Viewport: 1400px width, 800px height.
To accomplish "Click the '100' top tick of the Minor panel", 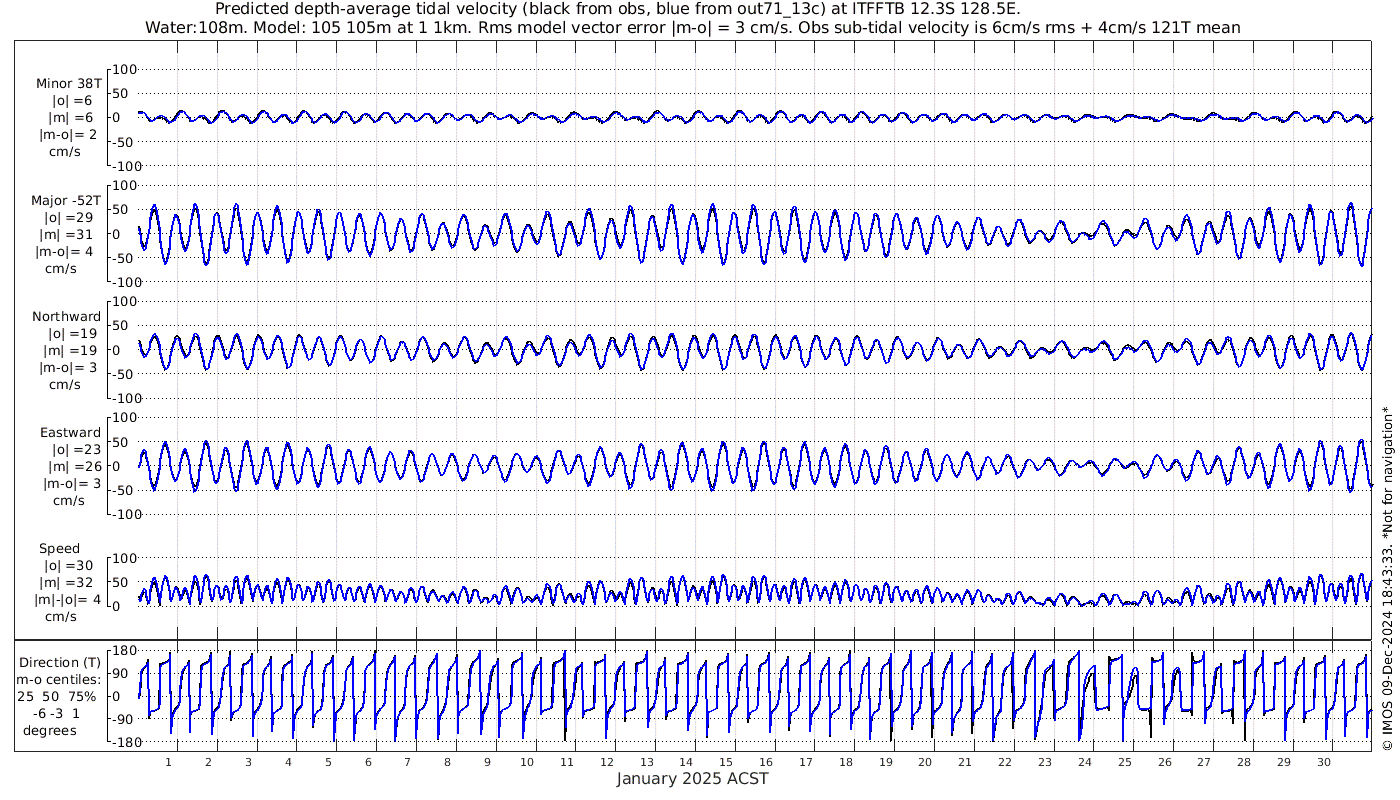I will [x=124, y=69].
